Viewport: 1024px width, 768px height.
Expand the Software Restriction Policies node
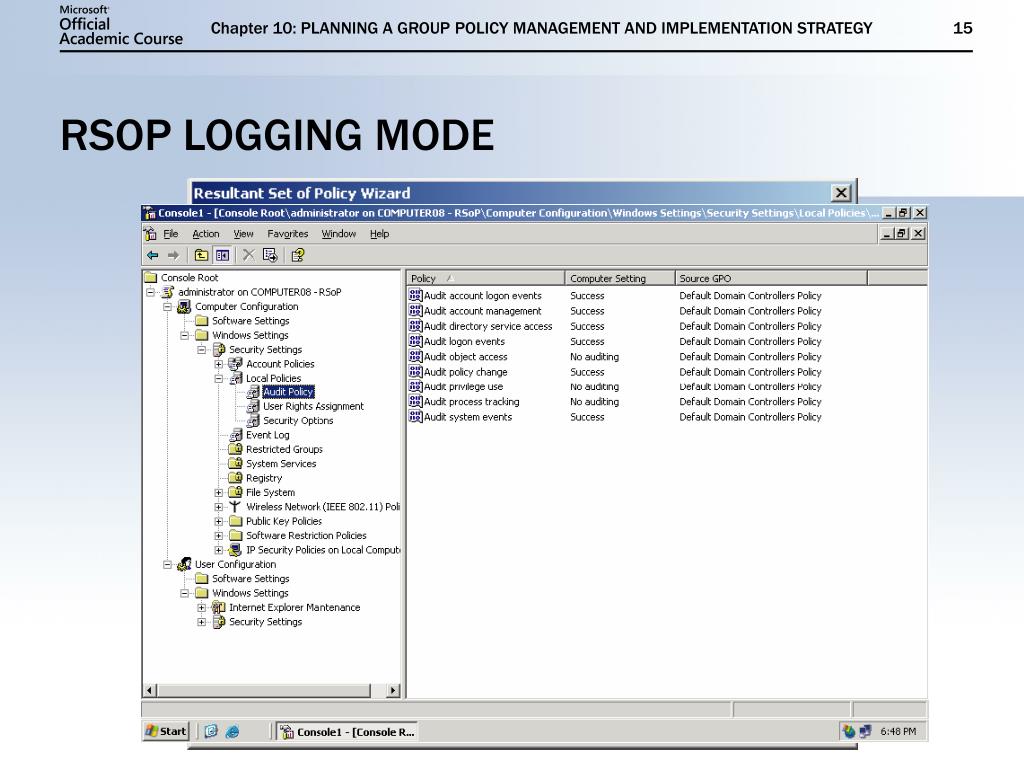(219, 536)
